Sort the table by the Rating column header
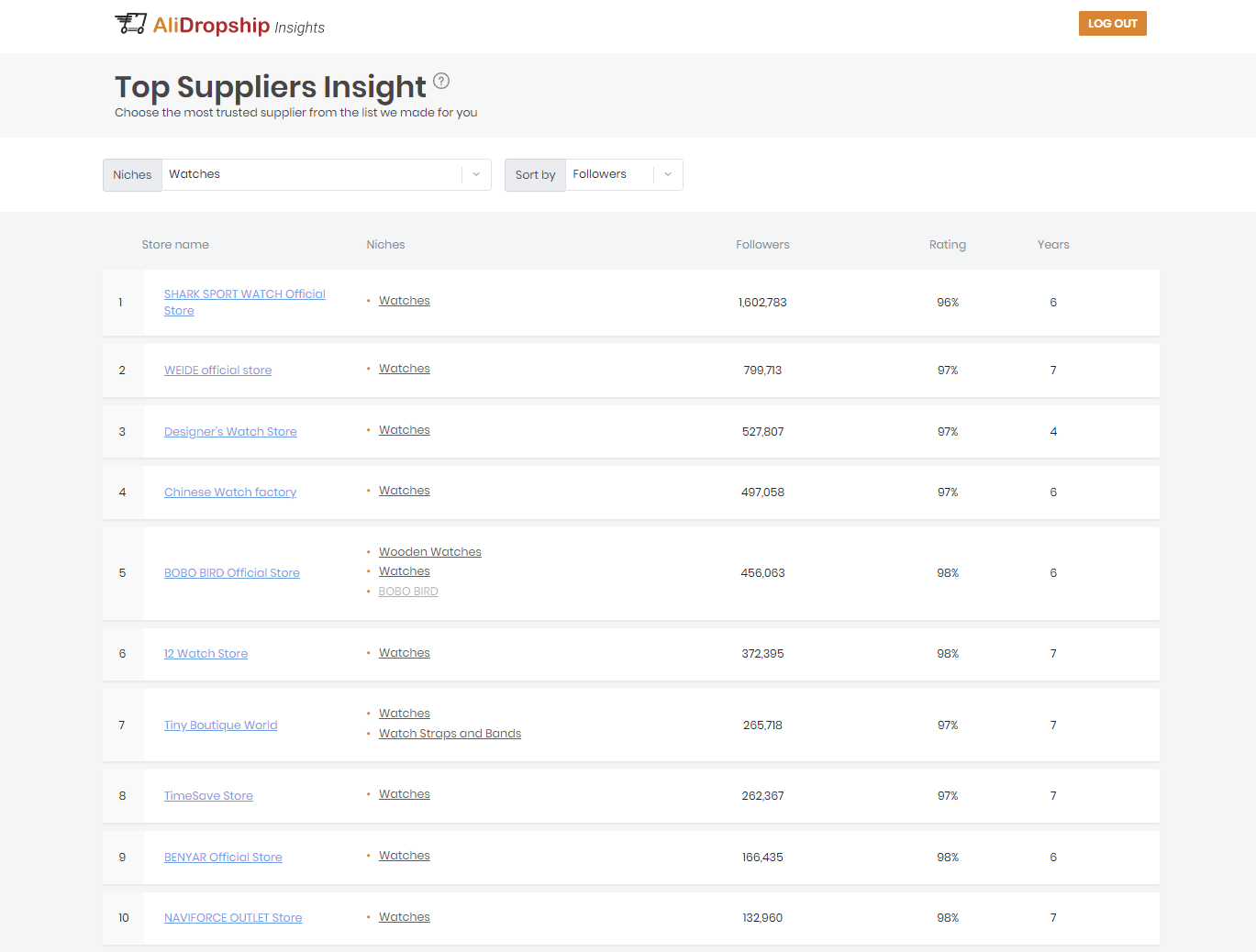1256x952 pixels. point(948,244)
